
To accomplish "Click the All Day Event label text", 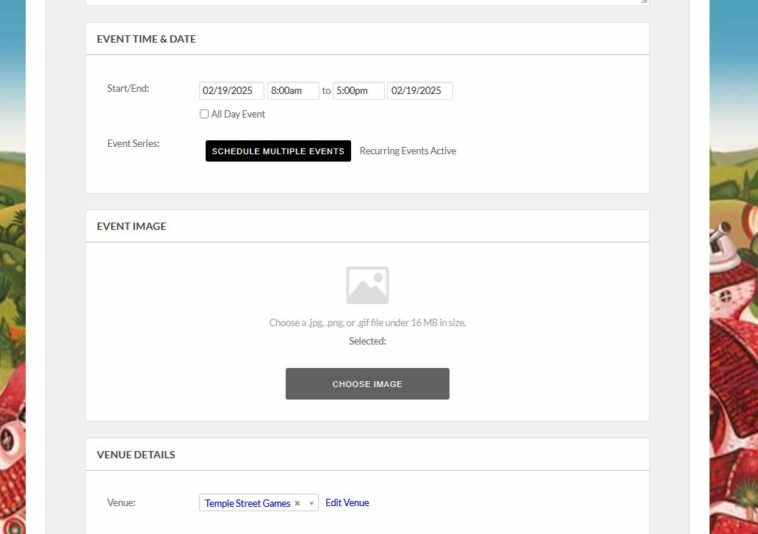I will 238,114.
